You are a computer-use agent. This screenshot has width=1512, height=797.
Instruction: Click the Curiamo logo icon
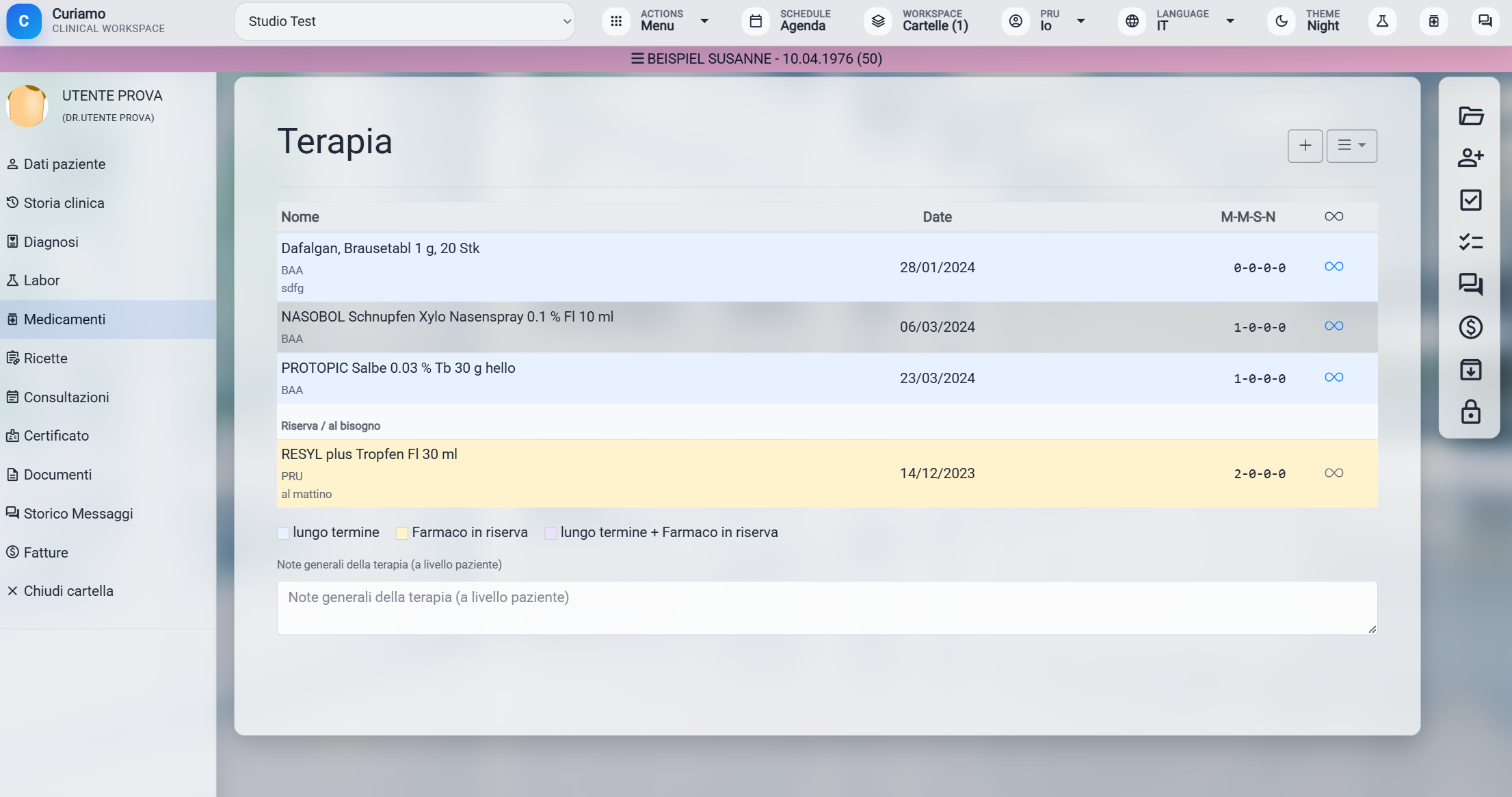[24, 21]
